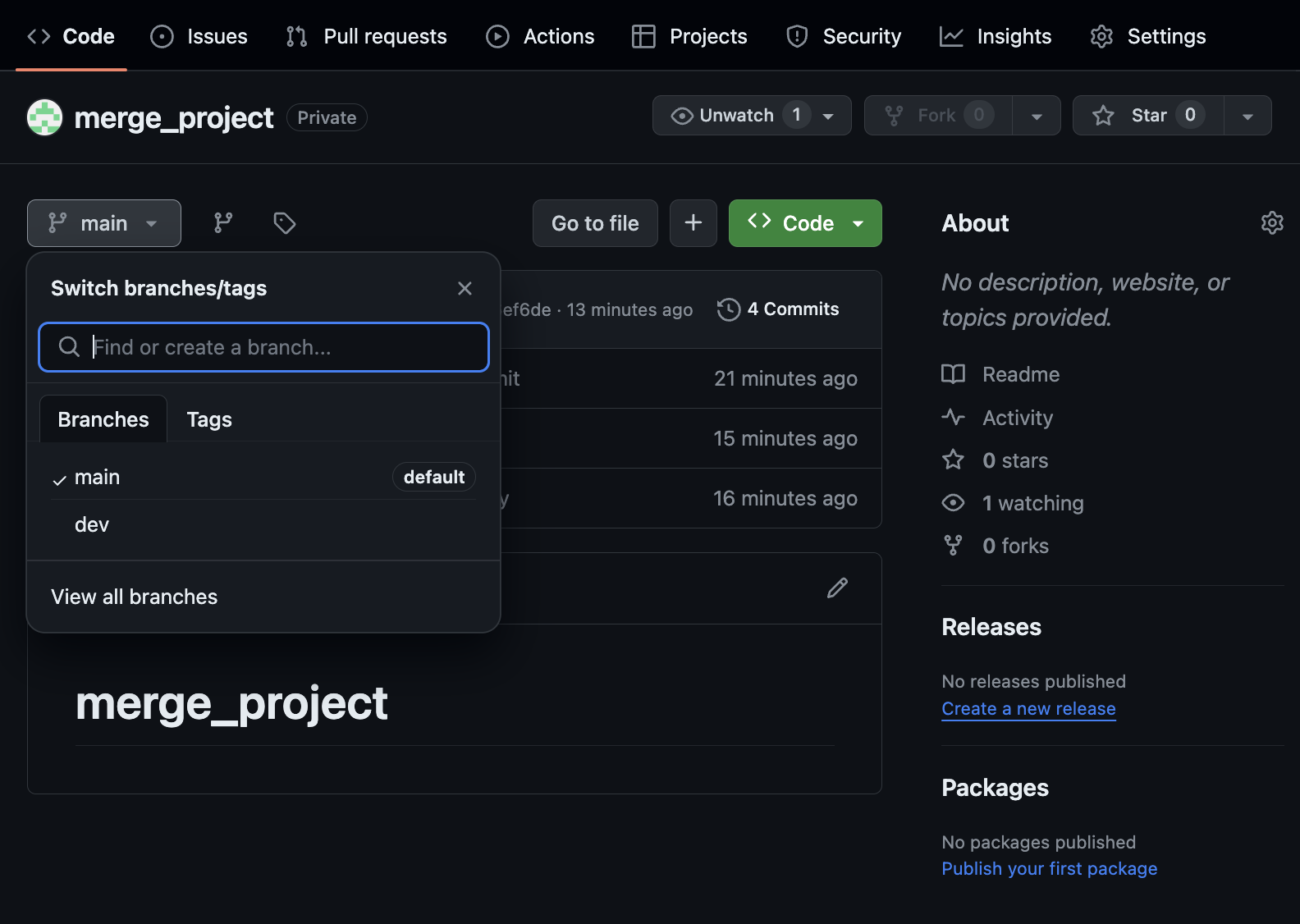Open the branches overview icon
This screenshot has height=924, width=1300.
click(223, 223)
